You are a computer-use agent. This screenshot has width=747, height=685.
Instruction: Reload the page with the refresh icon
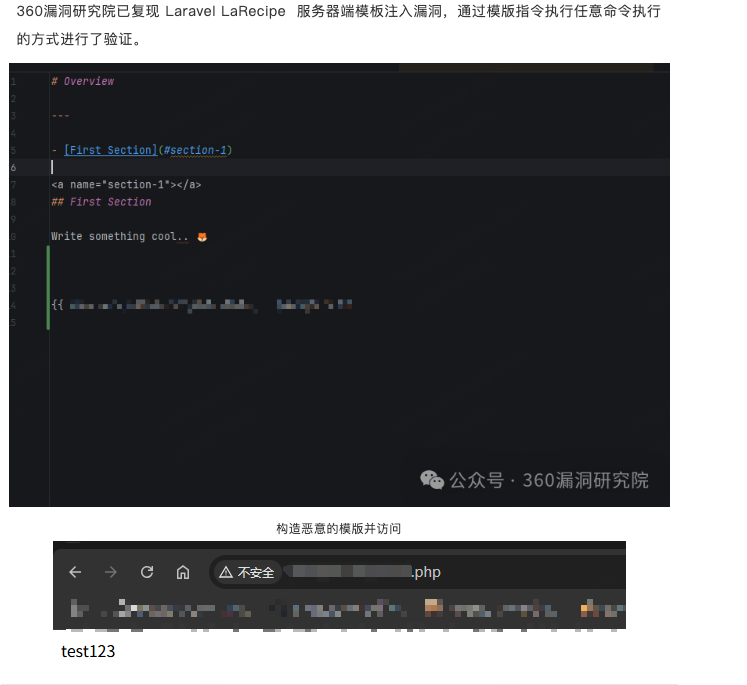[147, 572]
